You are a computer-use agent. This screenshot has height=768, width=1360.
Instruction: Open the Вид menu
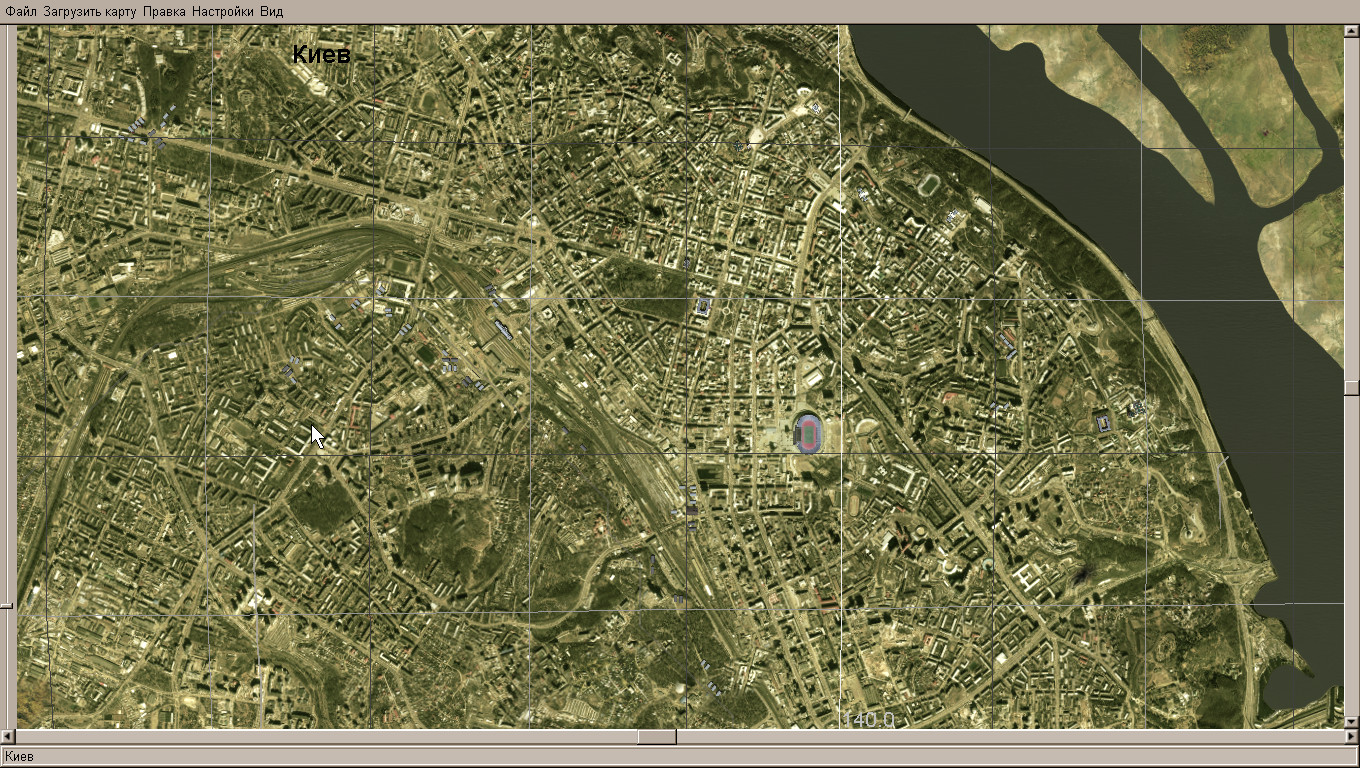pyautogui.click(x=271, y=12)
